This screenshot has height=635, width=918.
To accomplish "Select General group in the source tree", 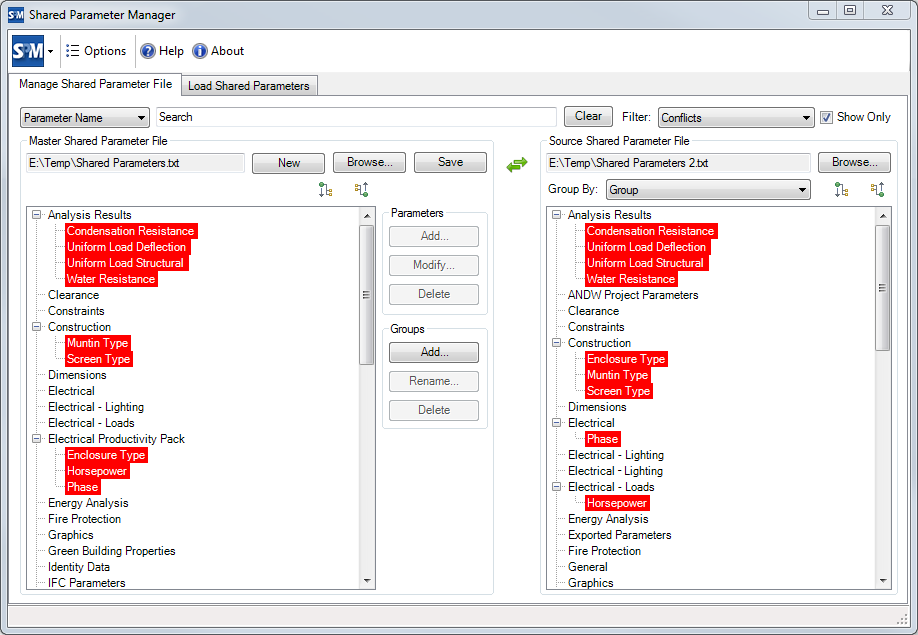I will 587,567.
